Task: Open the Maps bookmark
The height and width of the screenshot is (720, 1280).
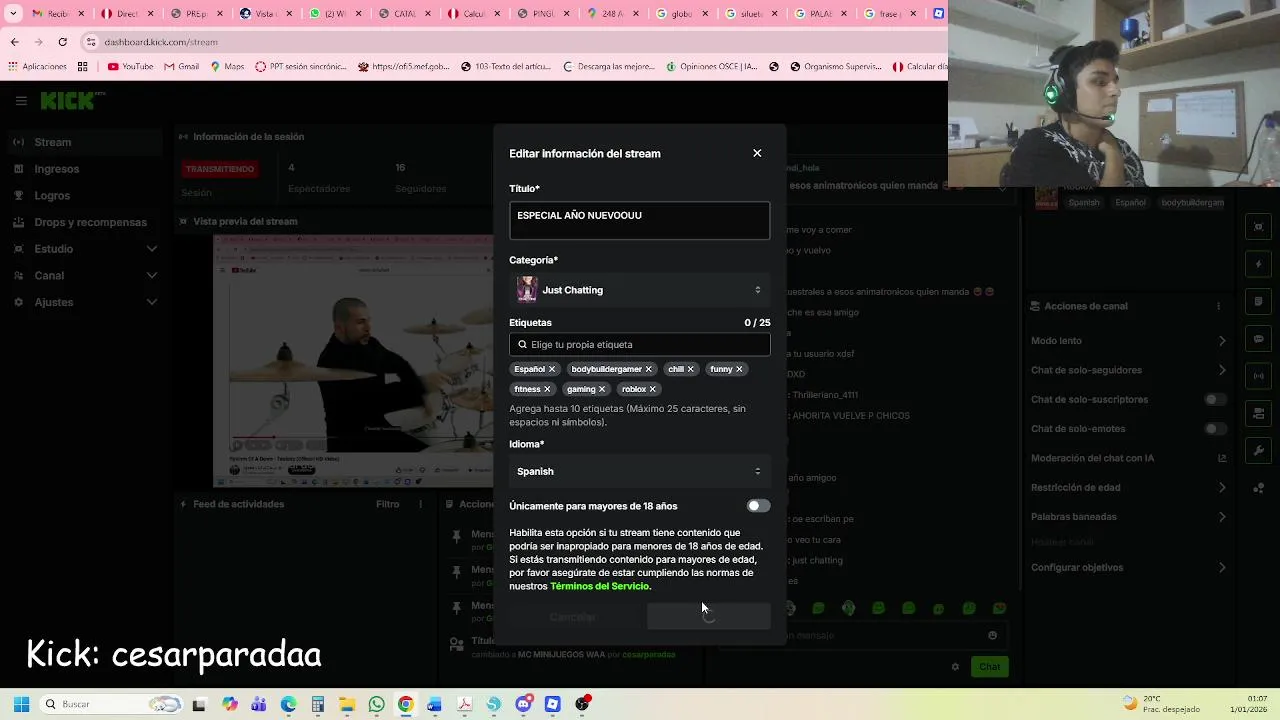Action: (227, 67)
